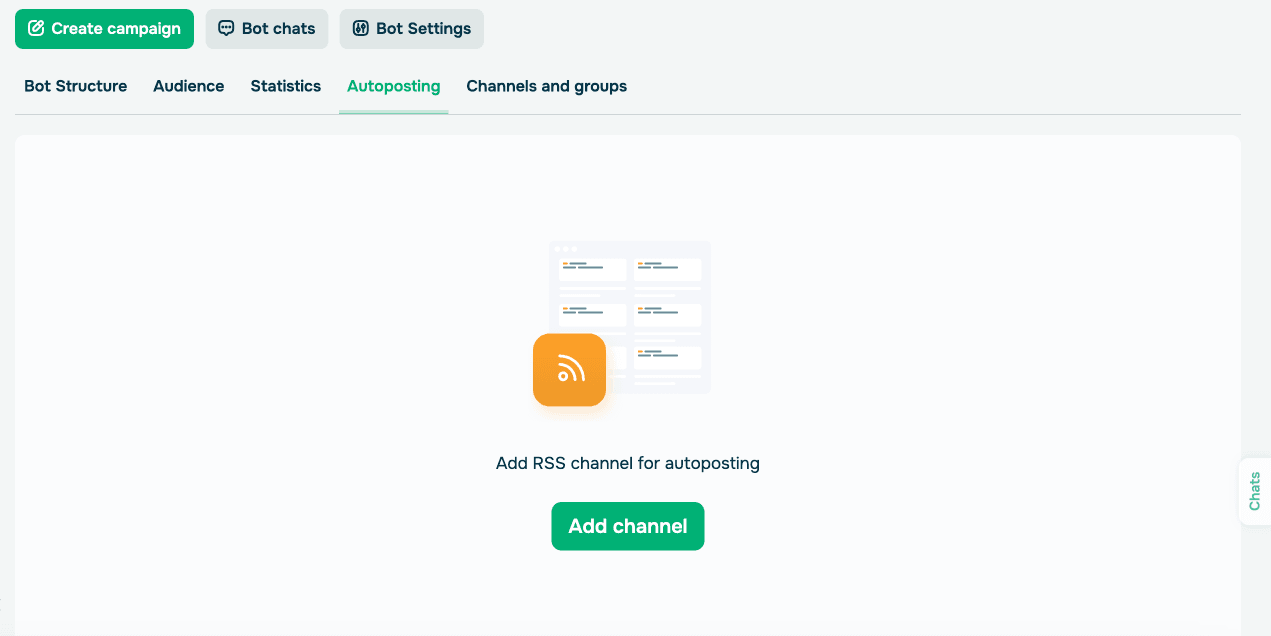
Task: Click the 'Add RSS channel for autoposting' text
Action: pos(628,463)
